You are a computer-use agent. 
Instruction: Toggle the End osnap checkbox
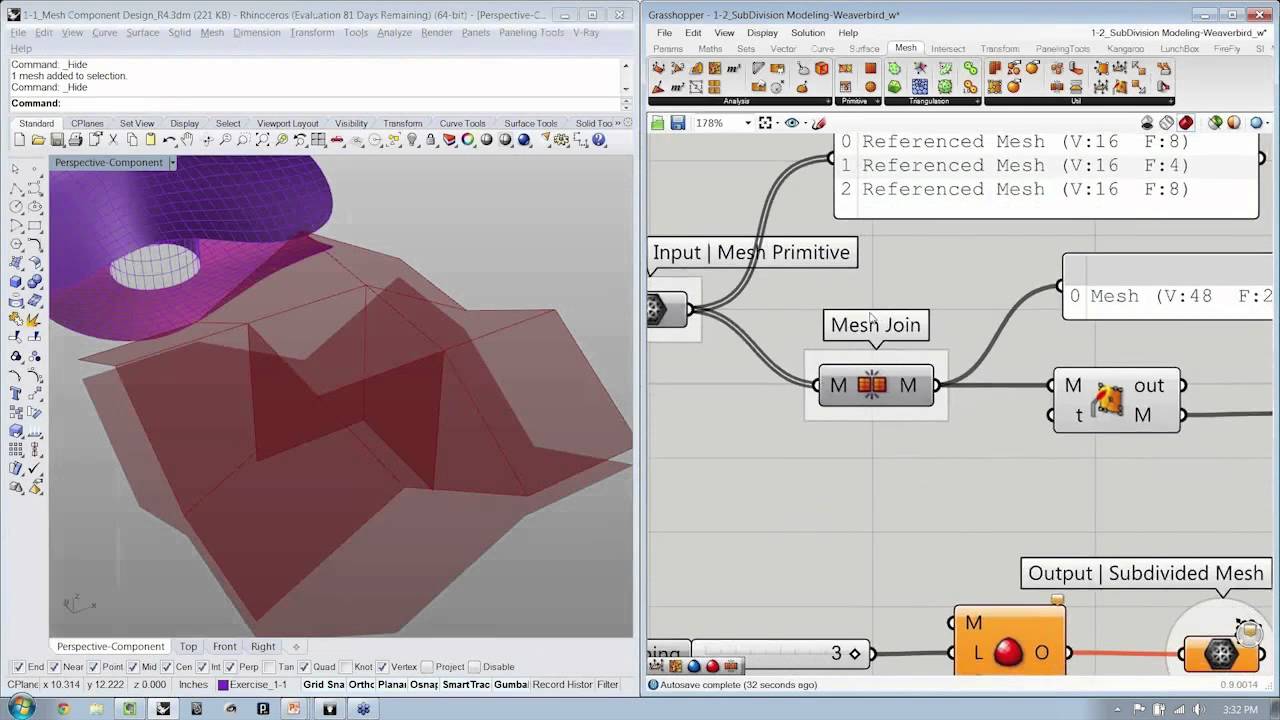(18, 667)
